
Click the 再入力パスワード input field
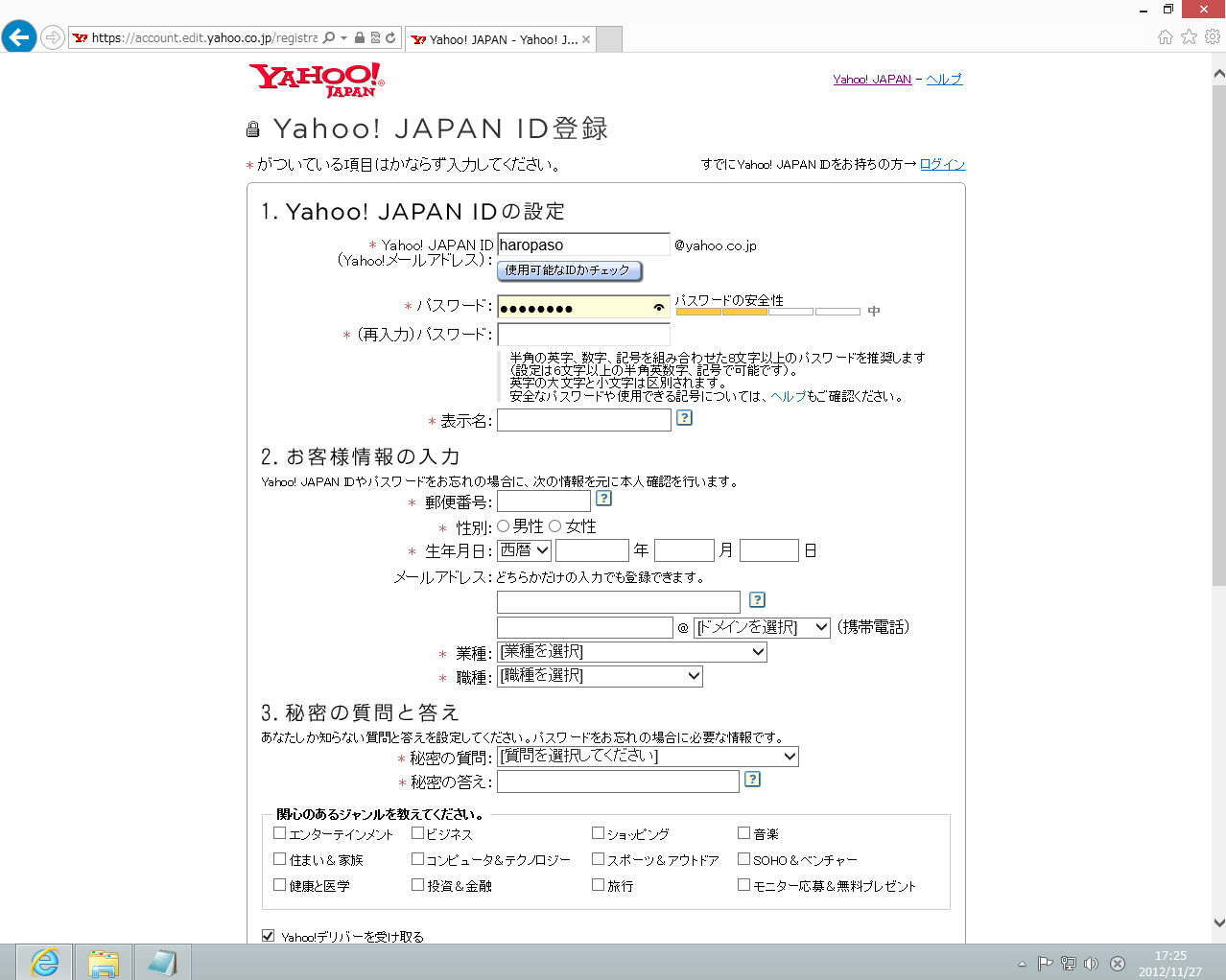[x=583, y=335]
